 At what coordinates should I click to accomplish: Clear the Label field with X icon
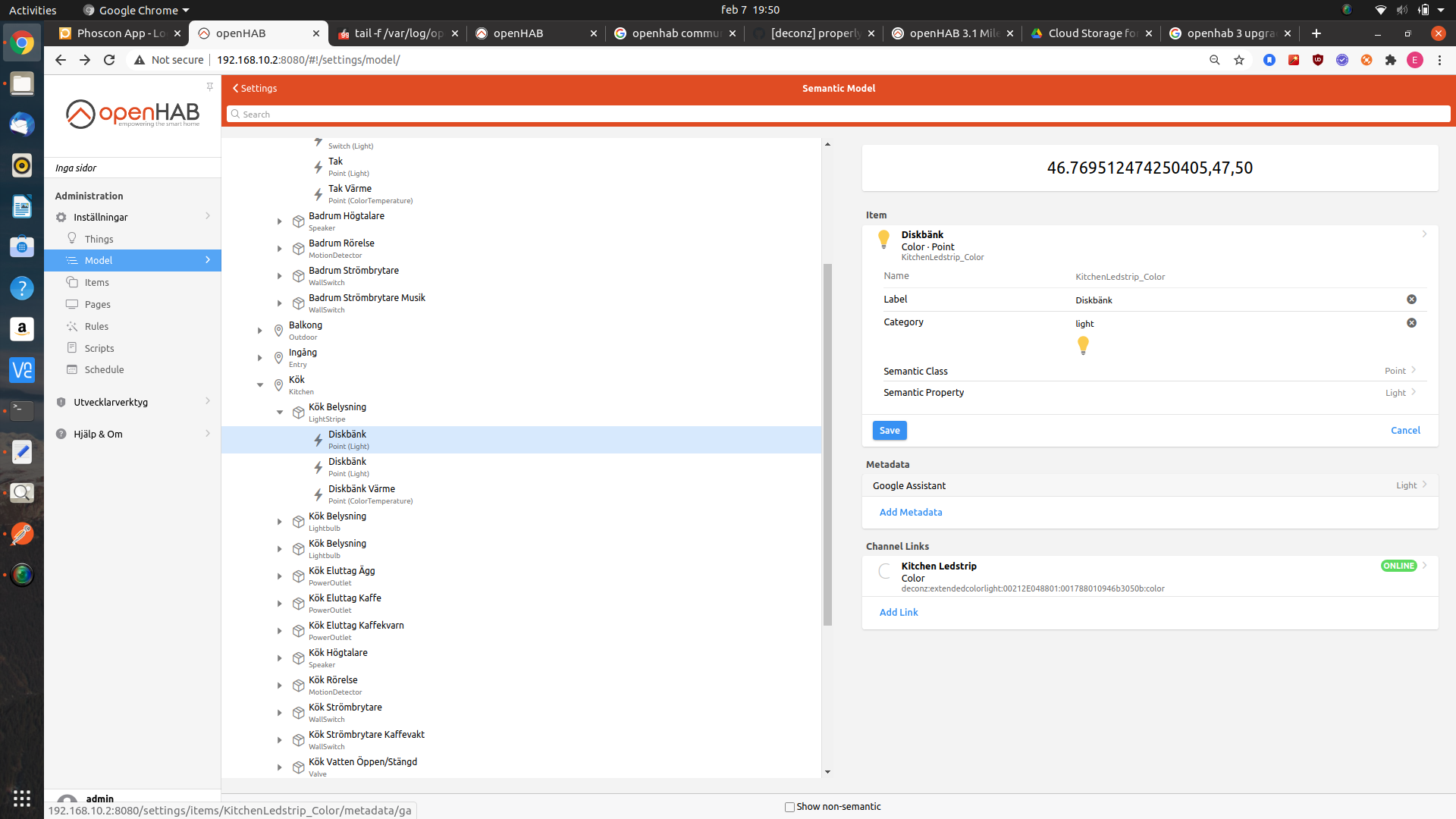coord(1411,300)
